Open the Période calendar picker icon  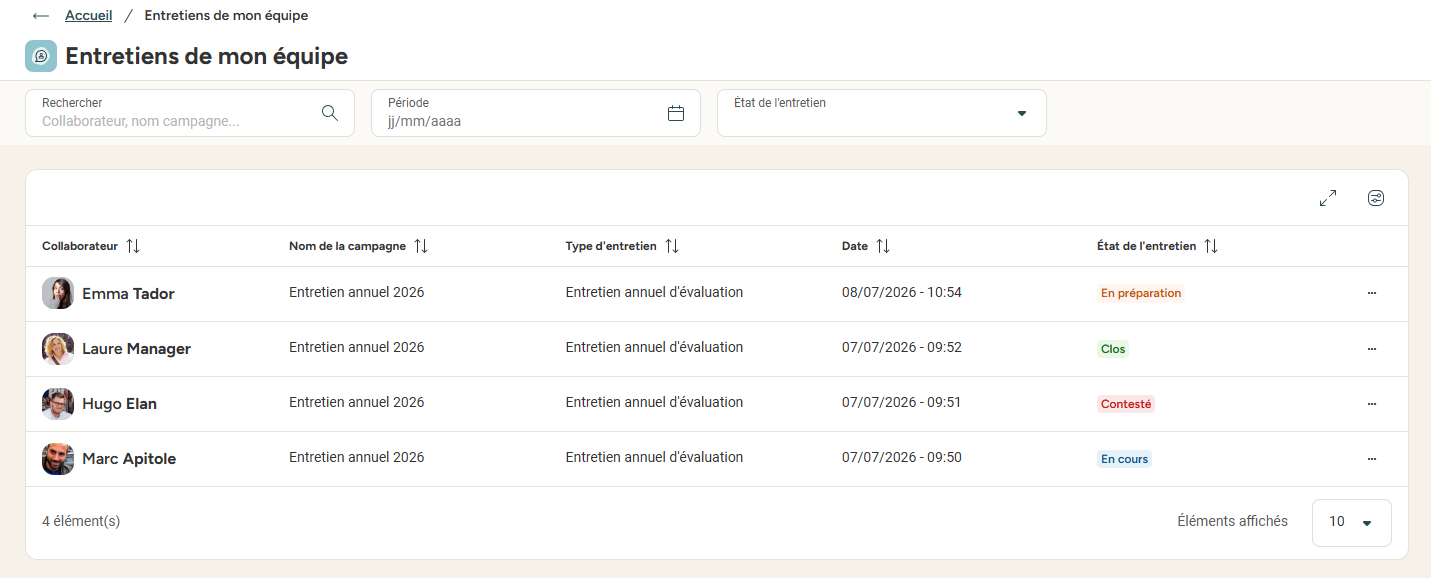(676, 113)
